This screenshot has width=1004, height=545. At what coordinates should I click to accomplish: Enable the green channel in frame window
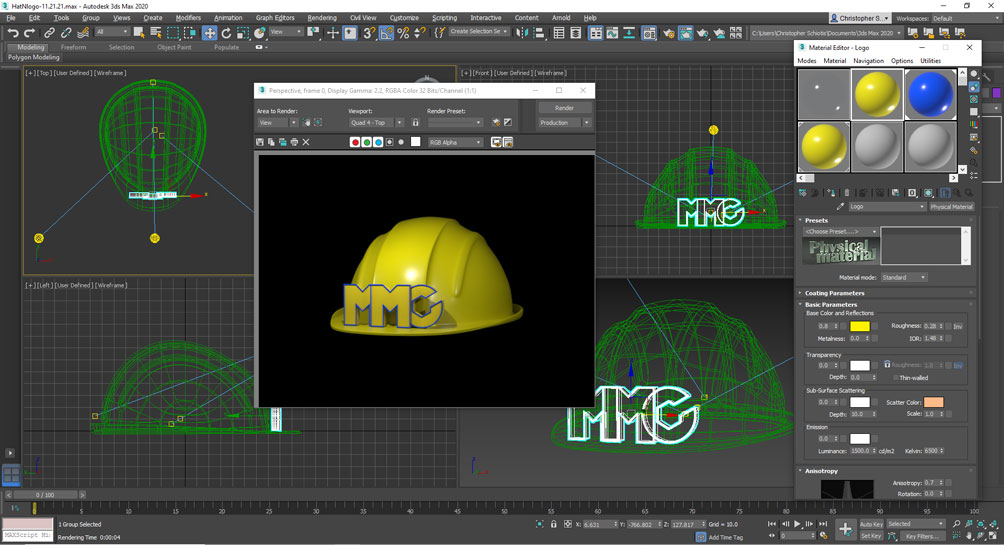tap(366, 142)
